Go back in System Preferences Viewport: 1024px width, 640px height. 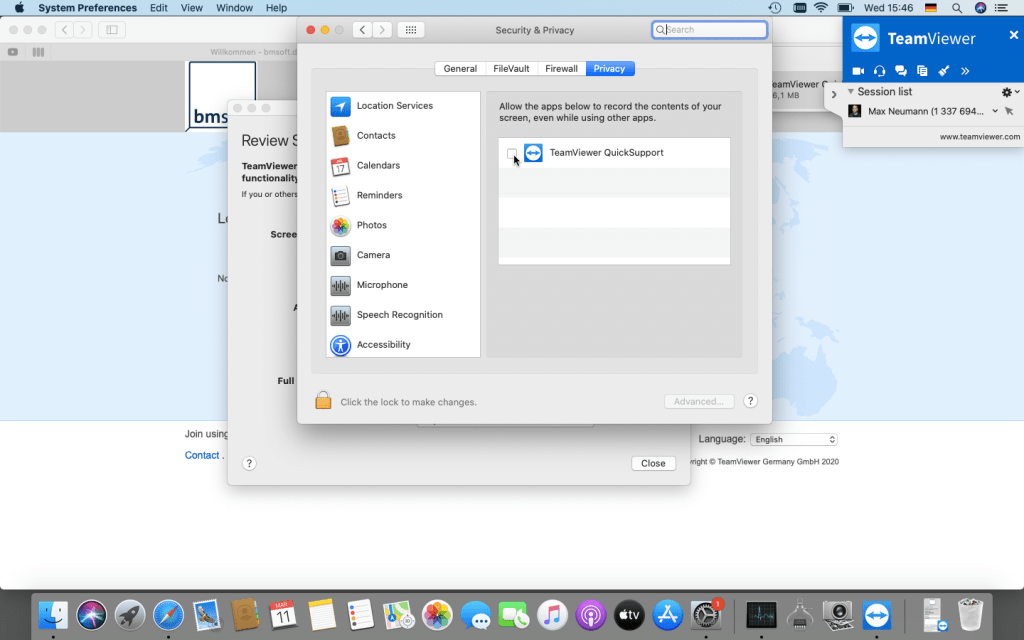coord(362,30)
